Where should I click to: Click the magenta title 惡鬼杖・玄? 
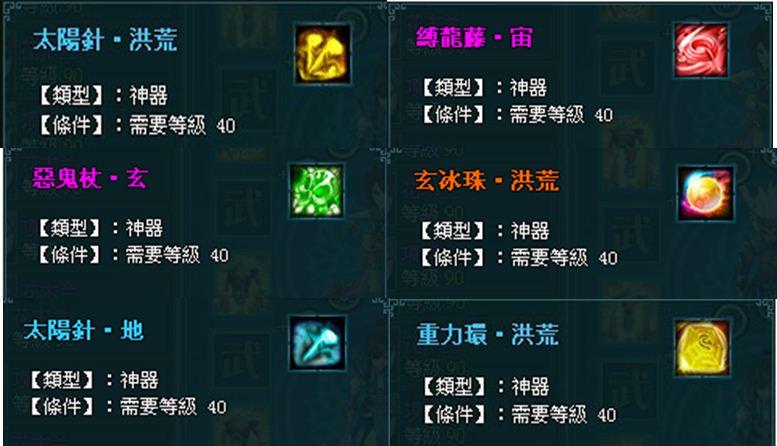pos(90,177)
